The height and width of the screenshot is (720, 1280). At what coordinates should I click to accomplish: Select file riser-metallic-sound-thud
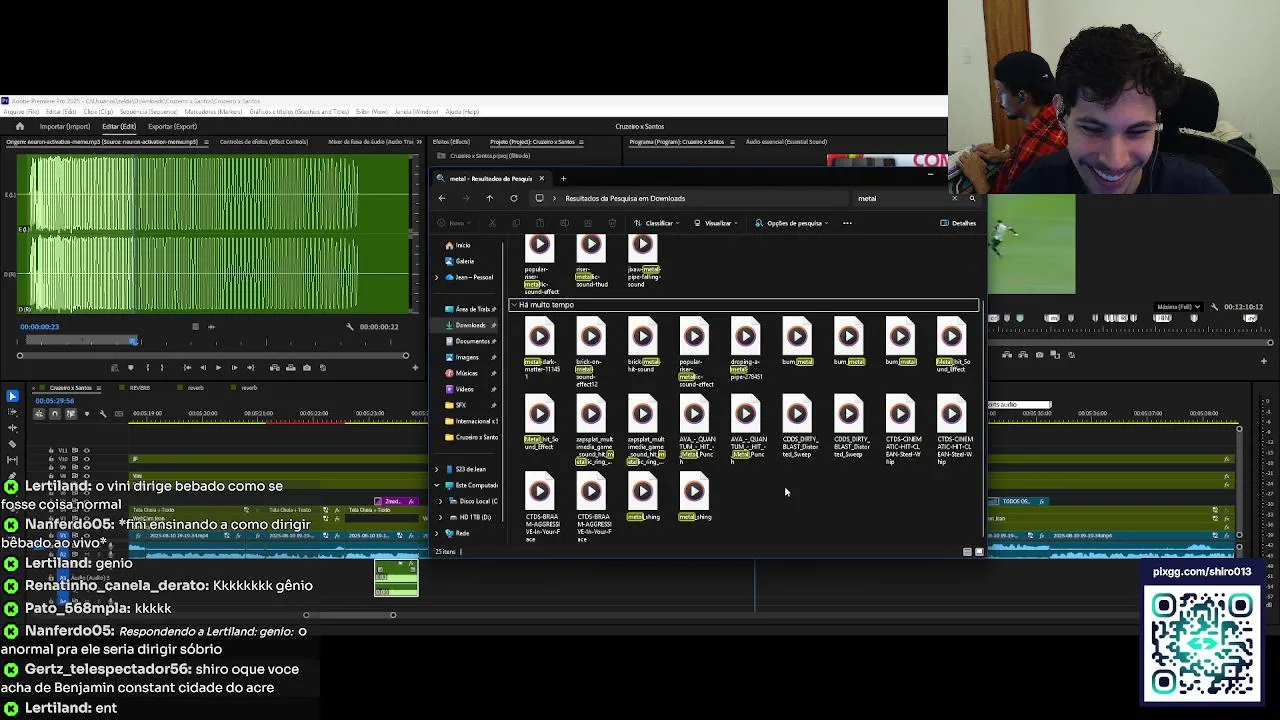(591, 262)
